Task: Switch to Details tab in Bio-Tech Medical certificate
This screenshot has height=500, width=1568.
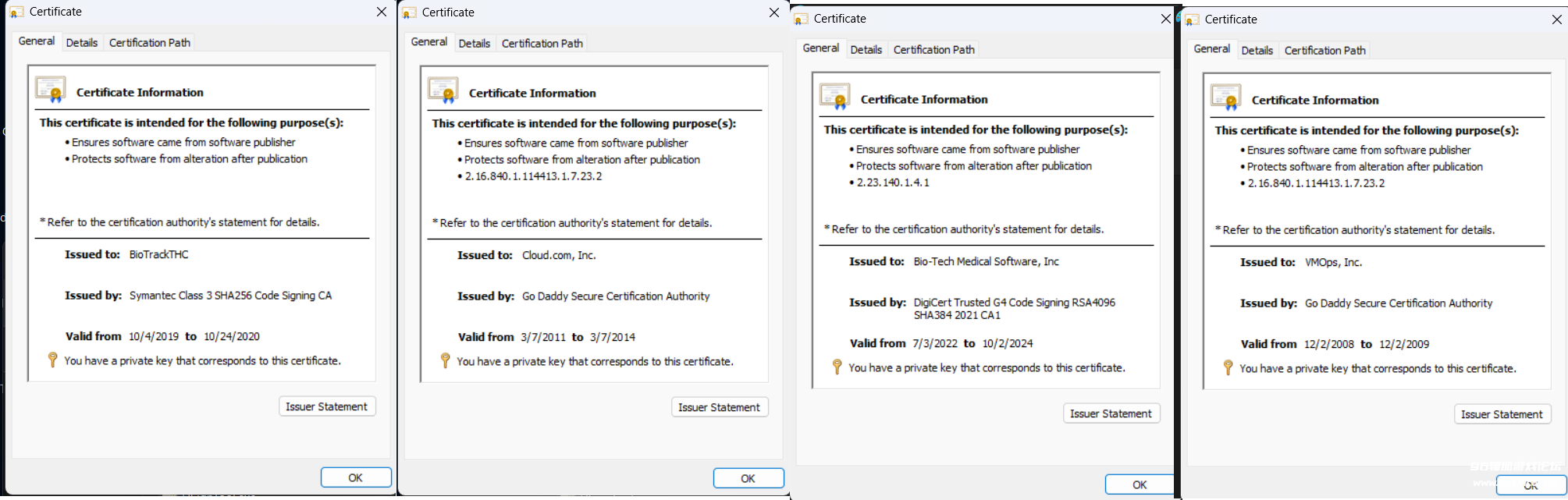Action: tap(866, 50)
